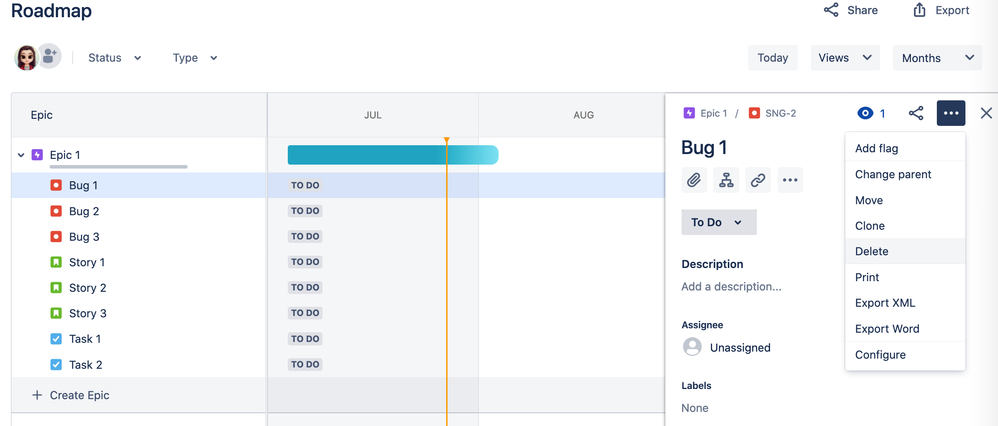Screen dimensions: 998x426
Task: Open the SNG-2 issue key link
Action: click(x=781, y=113)
